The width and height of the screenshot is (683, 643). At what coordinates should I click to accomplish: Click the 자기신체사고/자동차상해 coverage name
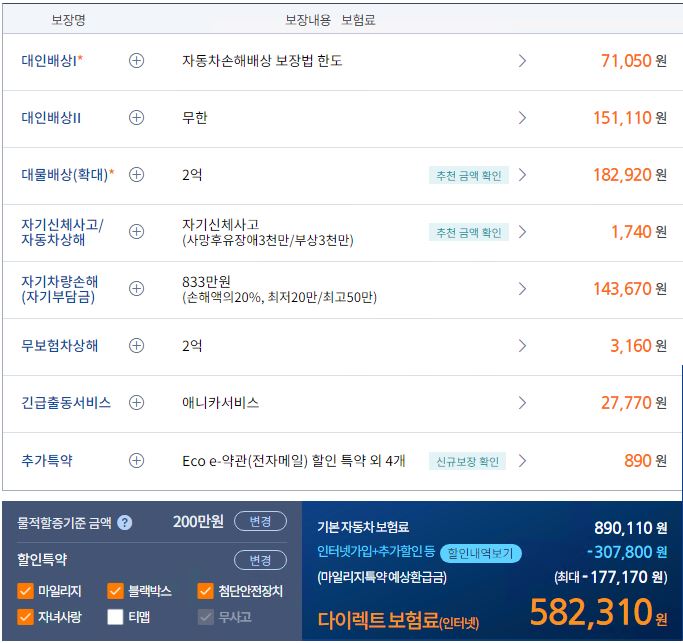(x=62, y=232)
